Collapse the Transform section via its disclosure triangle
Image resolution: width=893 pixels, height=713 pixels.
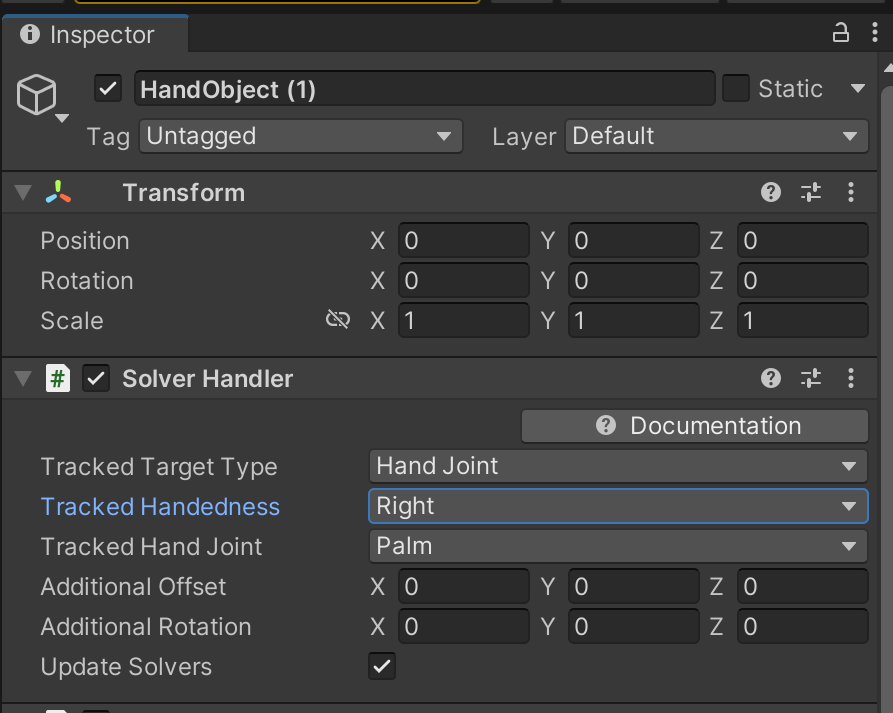pos(22,192)
